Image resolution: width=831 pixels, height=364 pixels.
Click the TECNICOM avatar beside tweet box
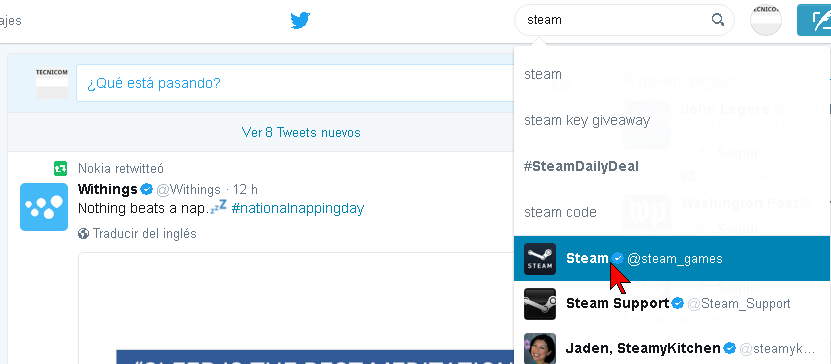pyautogui.click(x=52, y=83)
